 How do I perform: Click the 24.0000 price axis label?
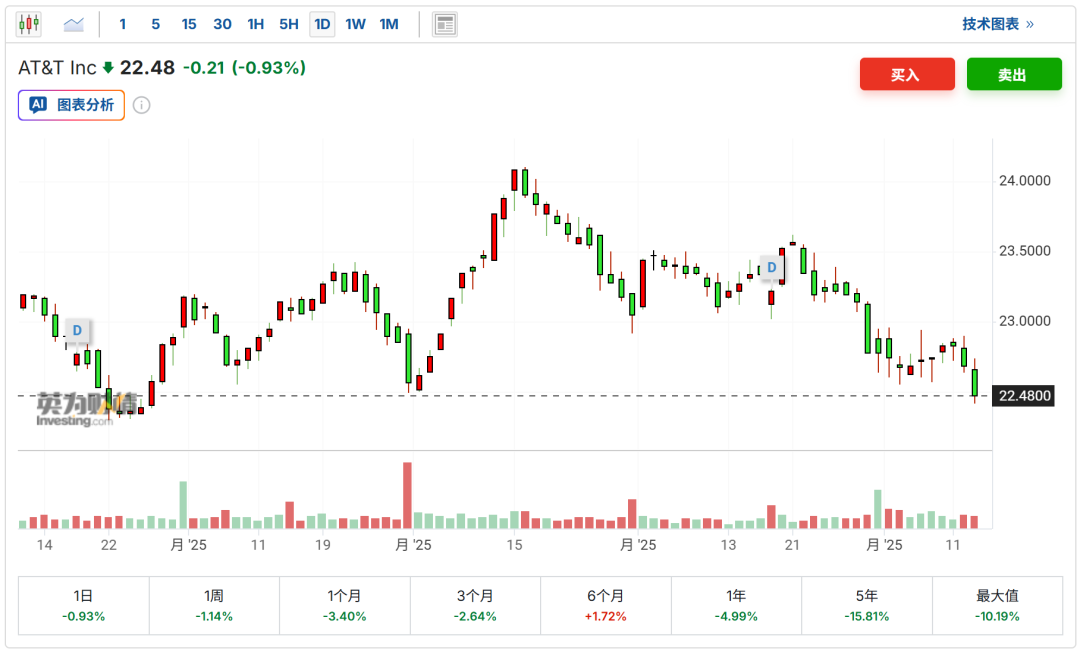1024,180
